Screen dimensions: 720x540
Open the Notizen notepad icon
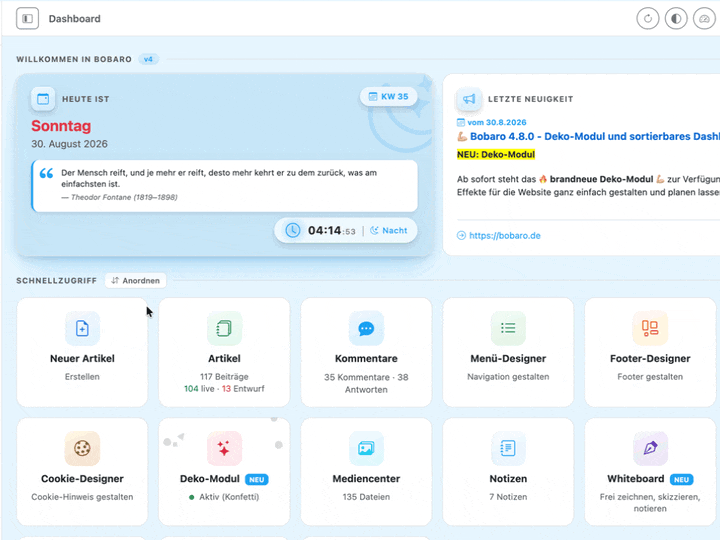click(x=508, y=448)
